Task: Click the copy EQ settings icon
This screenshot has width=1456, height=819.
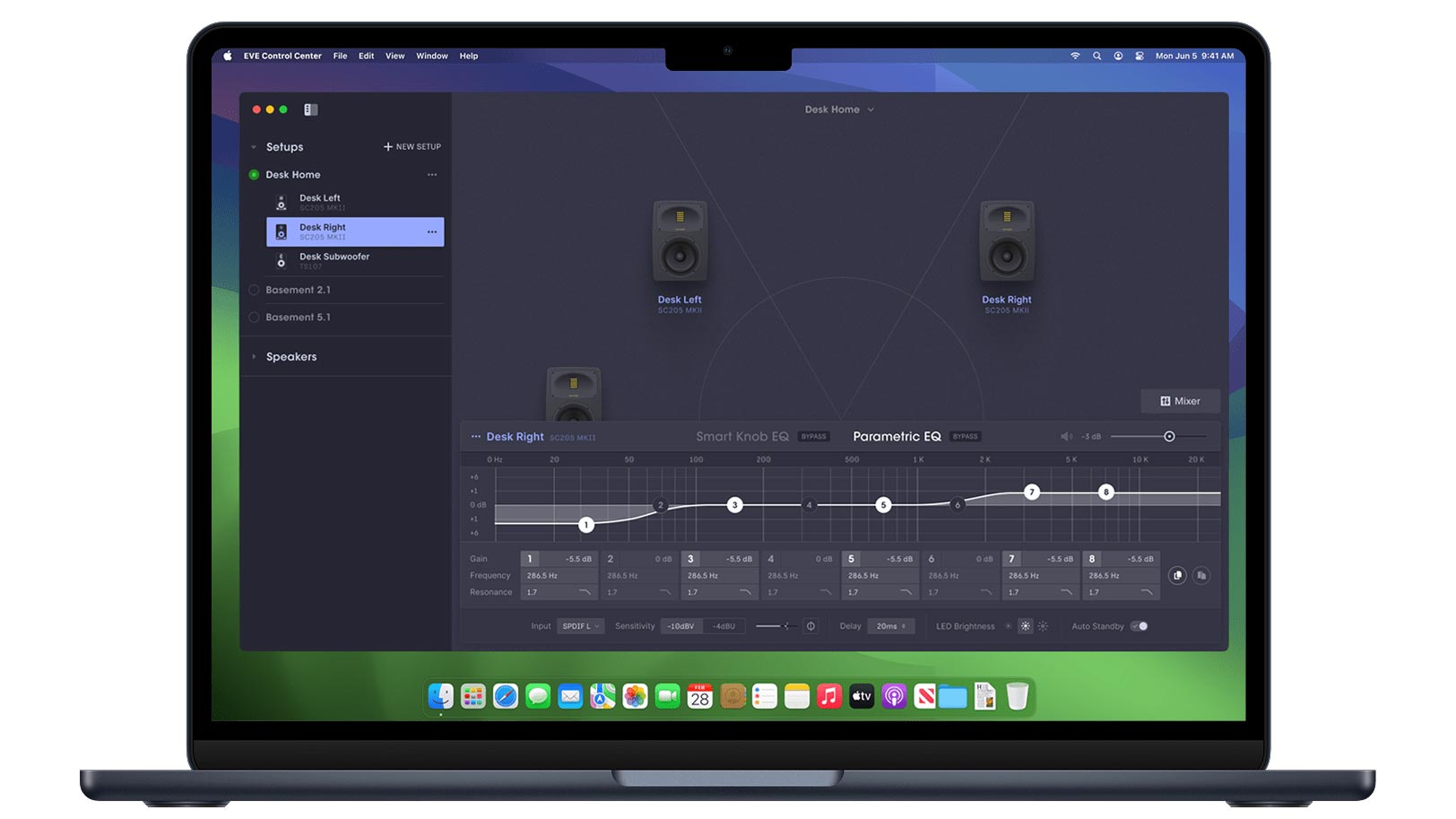Action: pyautogui.click(x=1177, y=576)
